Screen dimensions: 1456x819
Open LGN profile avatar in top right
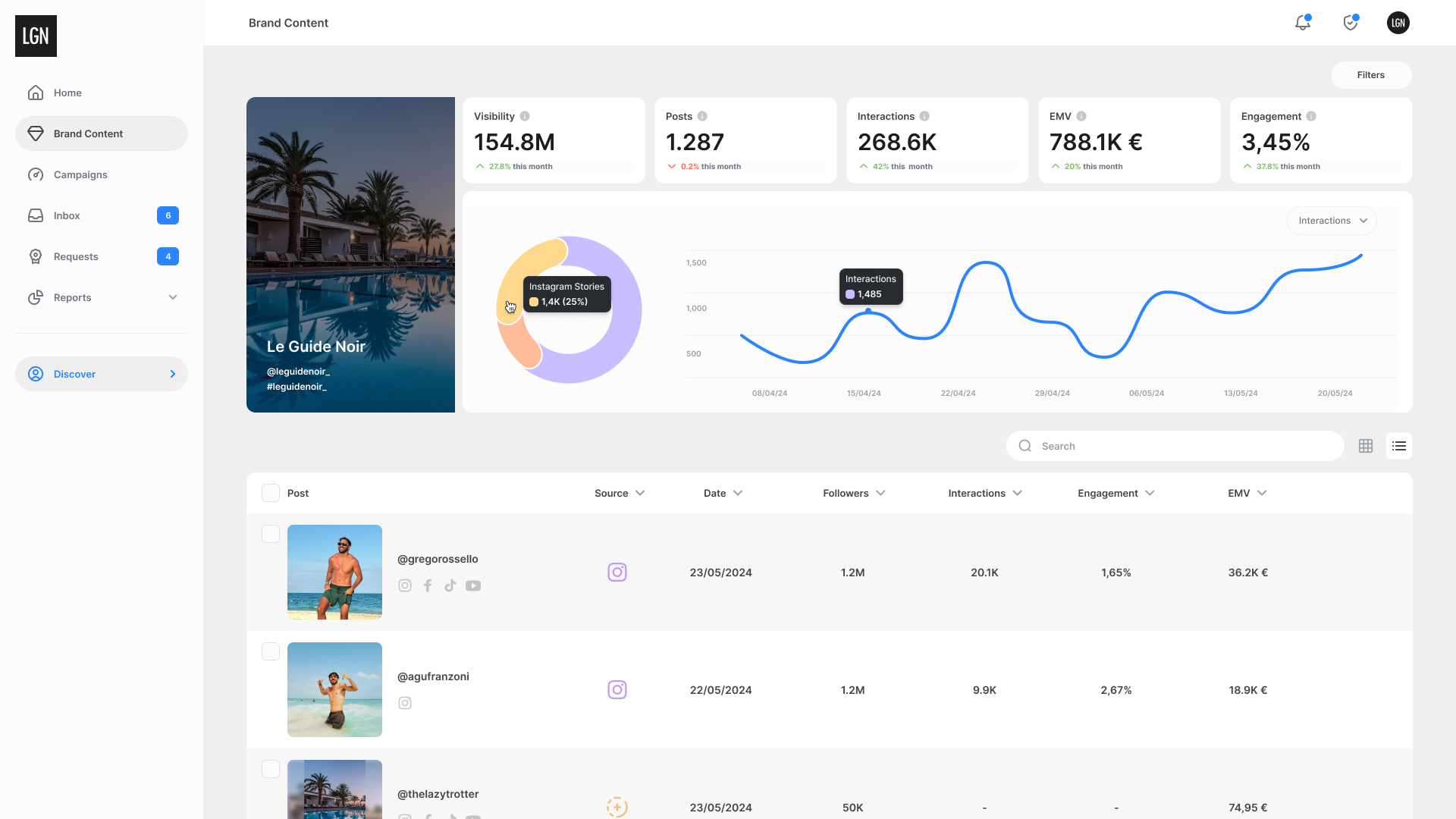[1398, 23]
